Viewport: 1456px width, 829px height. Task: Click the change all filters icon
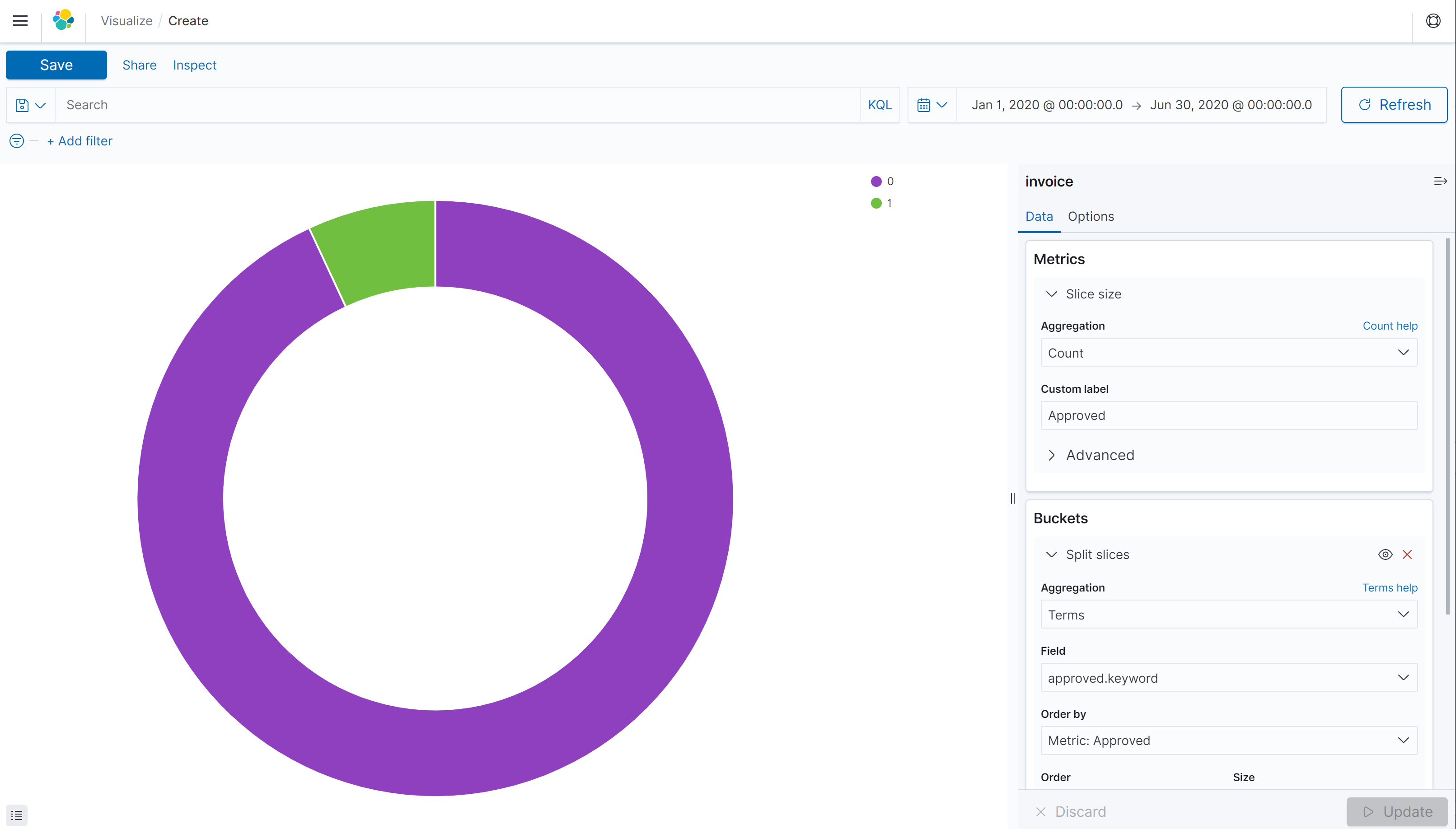click(x=17, y=140)
